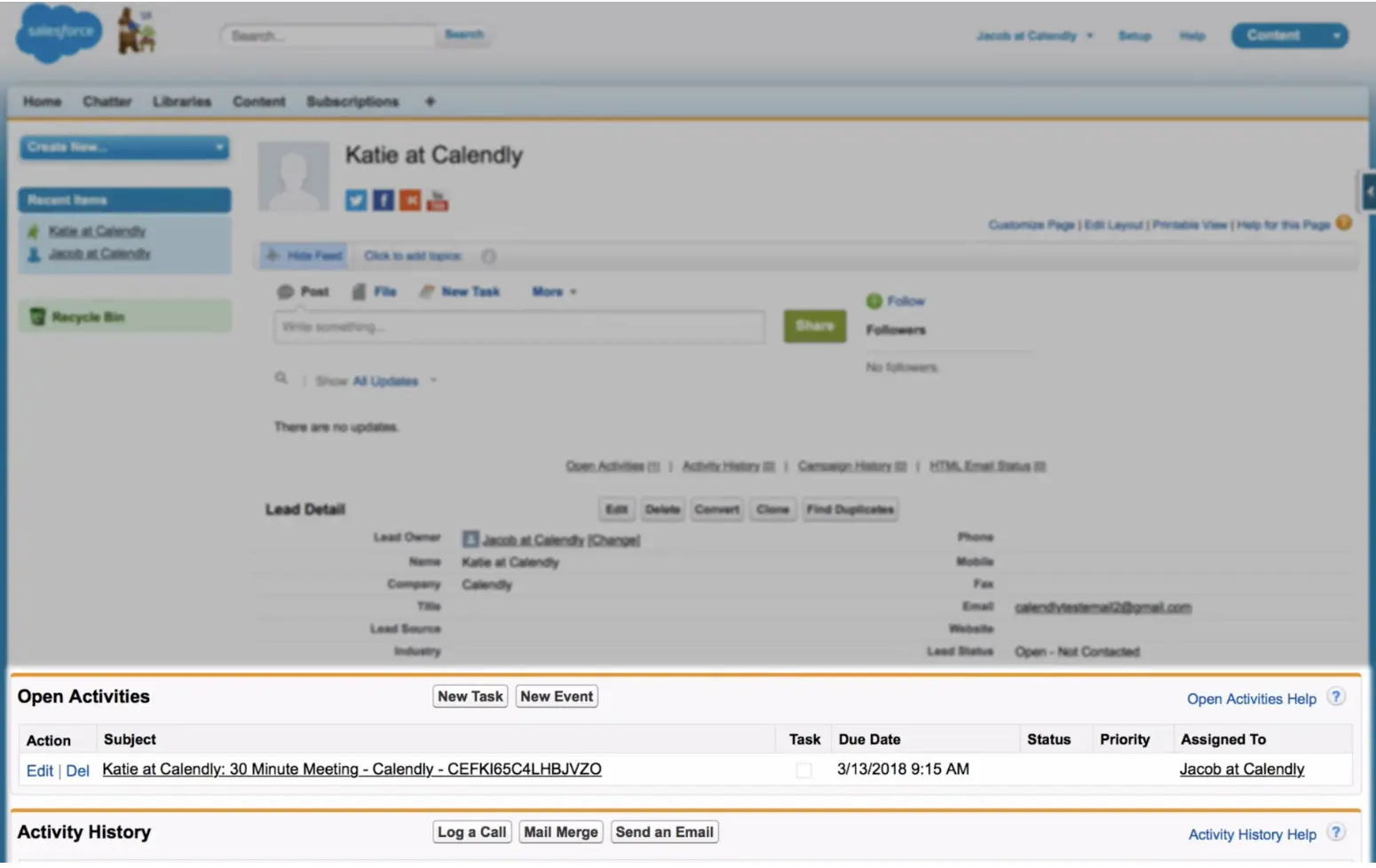The width and height of the screenshot is (1376, 868).
Task: Click the Facebook icon under Katie's name
Action: tap(383, 200)
